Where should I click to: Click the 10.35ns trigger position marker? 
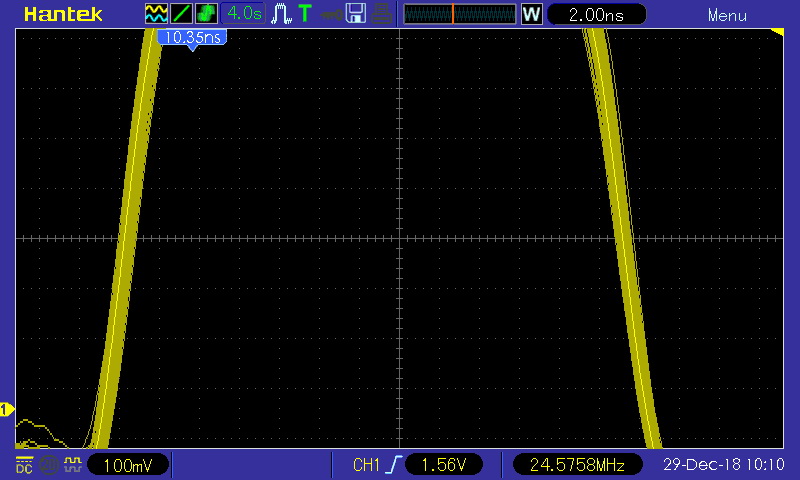(x=192, y=39)
